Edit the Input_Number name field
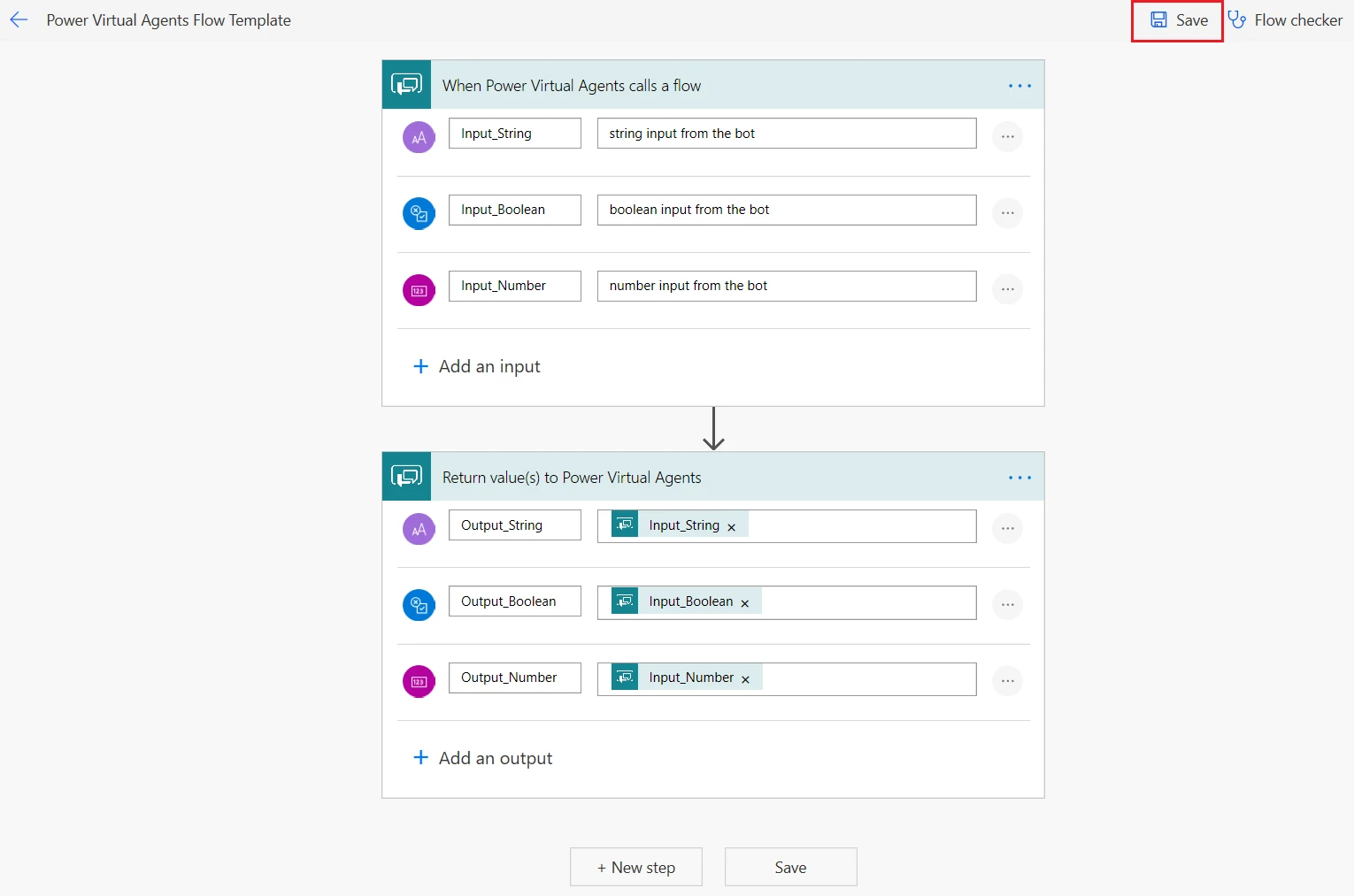The height and width of the screenshot is (896, 1354). point(514,286)
